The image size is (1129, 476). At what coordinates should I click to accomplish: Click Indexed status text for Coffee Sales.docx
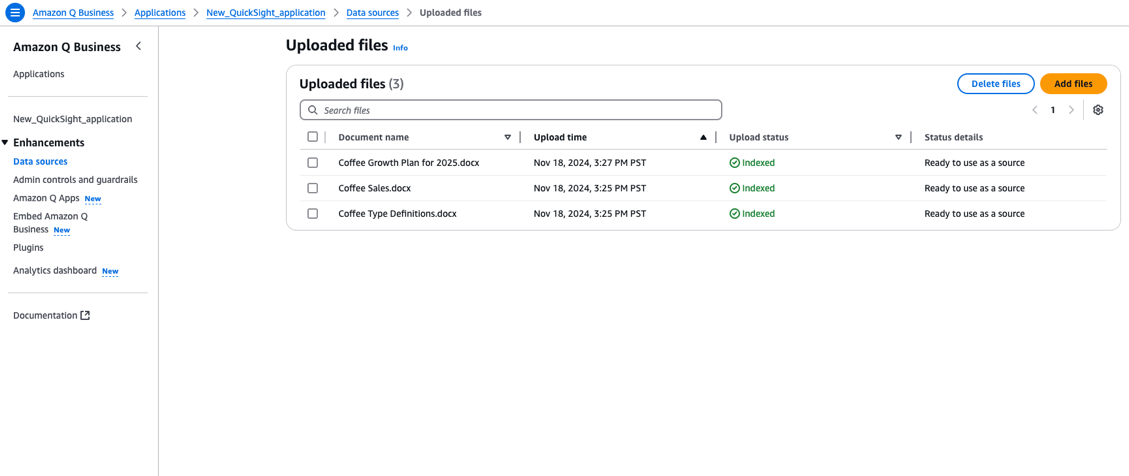758,188
